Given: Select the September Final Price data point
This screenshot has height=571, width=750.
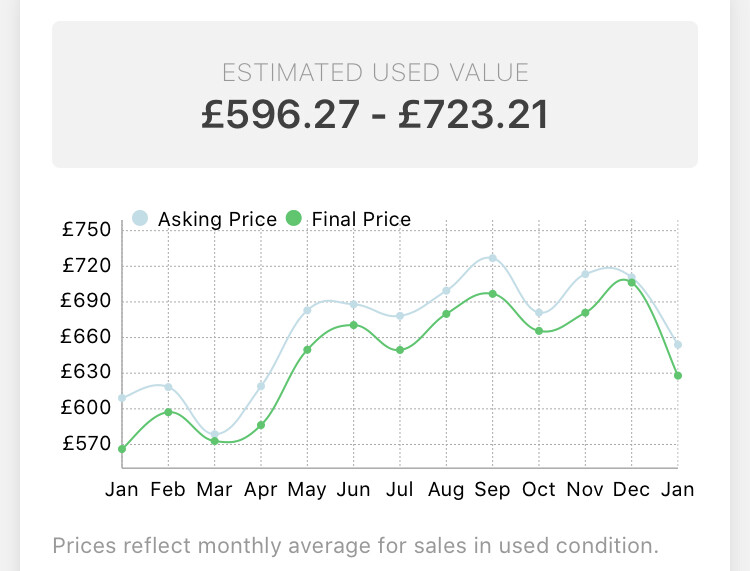Looking at the screenshot, I should click(492, 293).
